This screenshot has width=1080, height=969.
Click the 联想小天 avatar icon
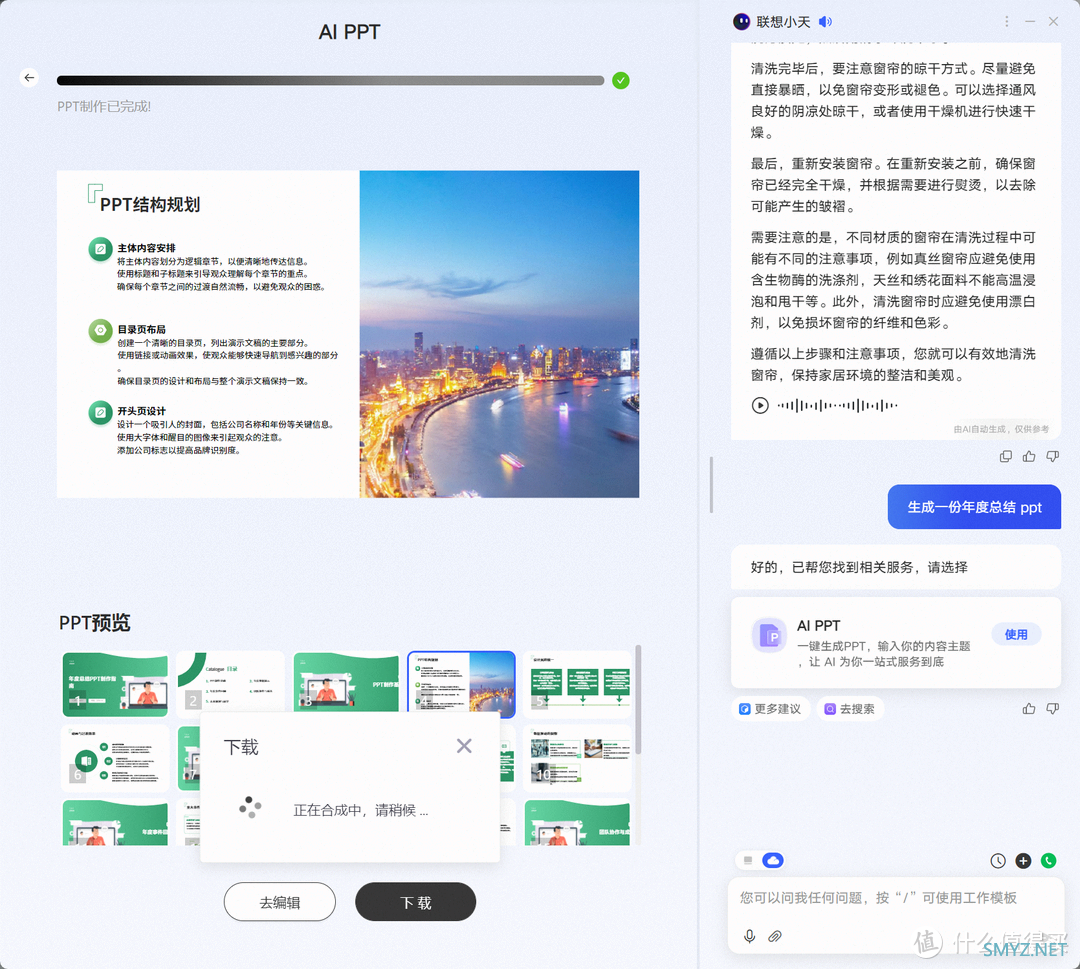click(x=741, y=22)
